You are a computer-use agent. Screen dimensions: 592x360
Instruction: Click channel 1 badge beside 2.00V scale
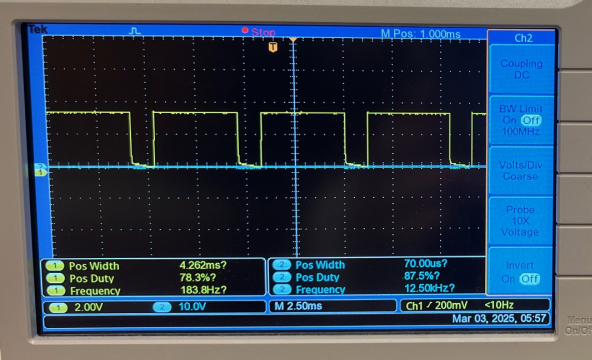pyautogui.click(x=58, y=308)
